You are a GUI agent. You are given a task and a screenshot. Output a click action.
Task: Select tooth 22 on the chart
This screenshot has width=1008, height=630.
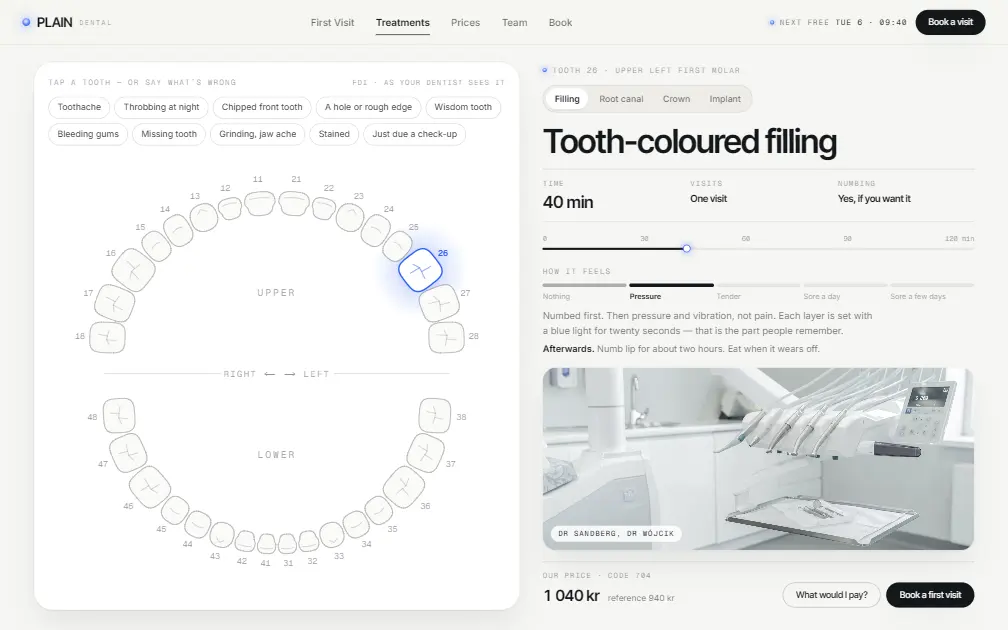(324, 208)
